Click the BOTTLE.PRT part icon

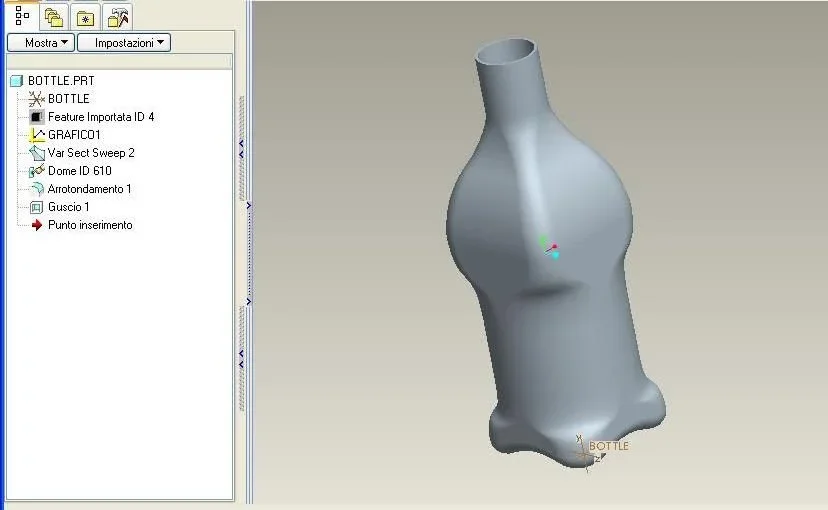[x=16, y=81]
